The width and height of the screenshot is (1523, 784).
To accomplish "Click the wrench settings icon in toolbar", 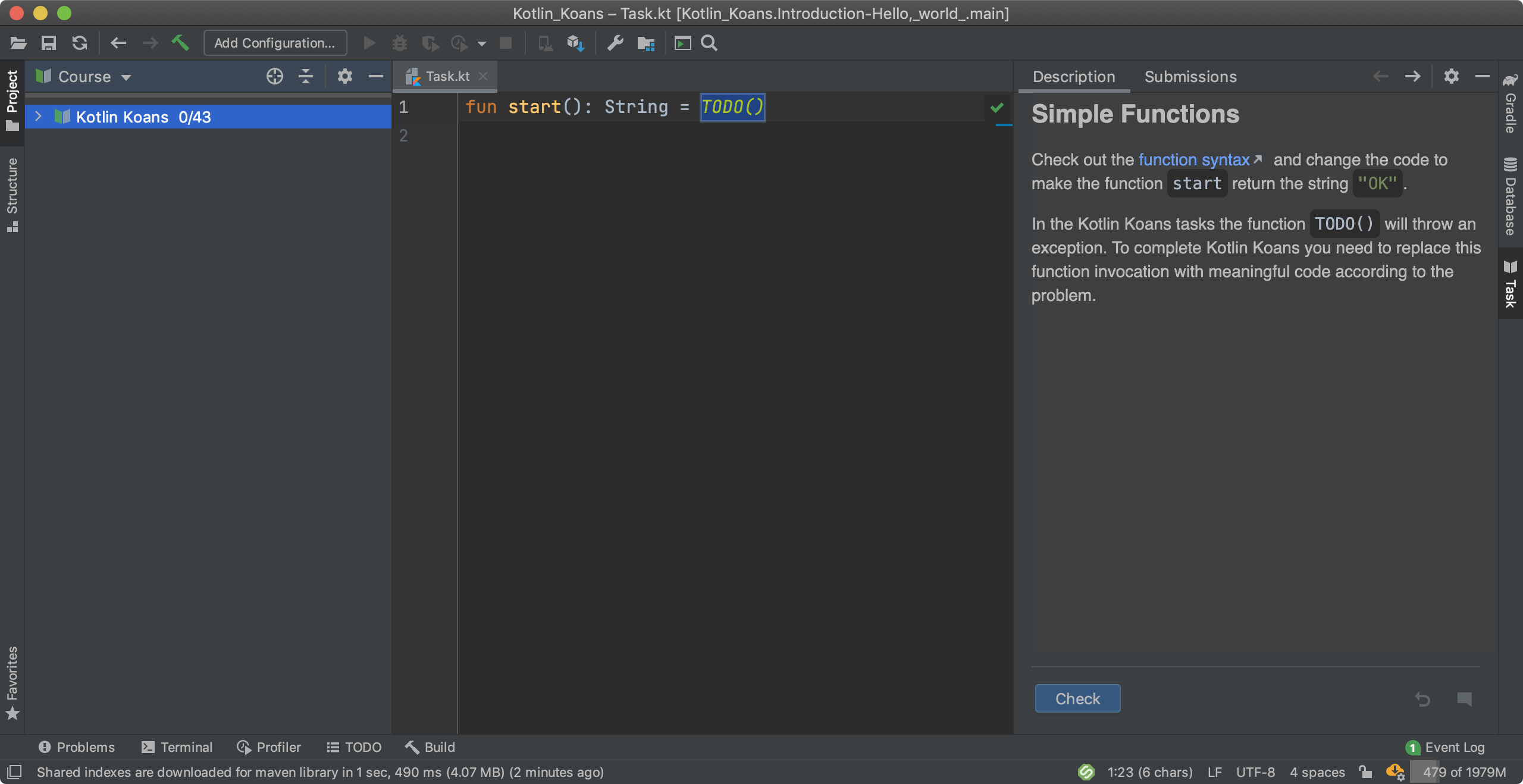I will tap(615, 43).
